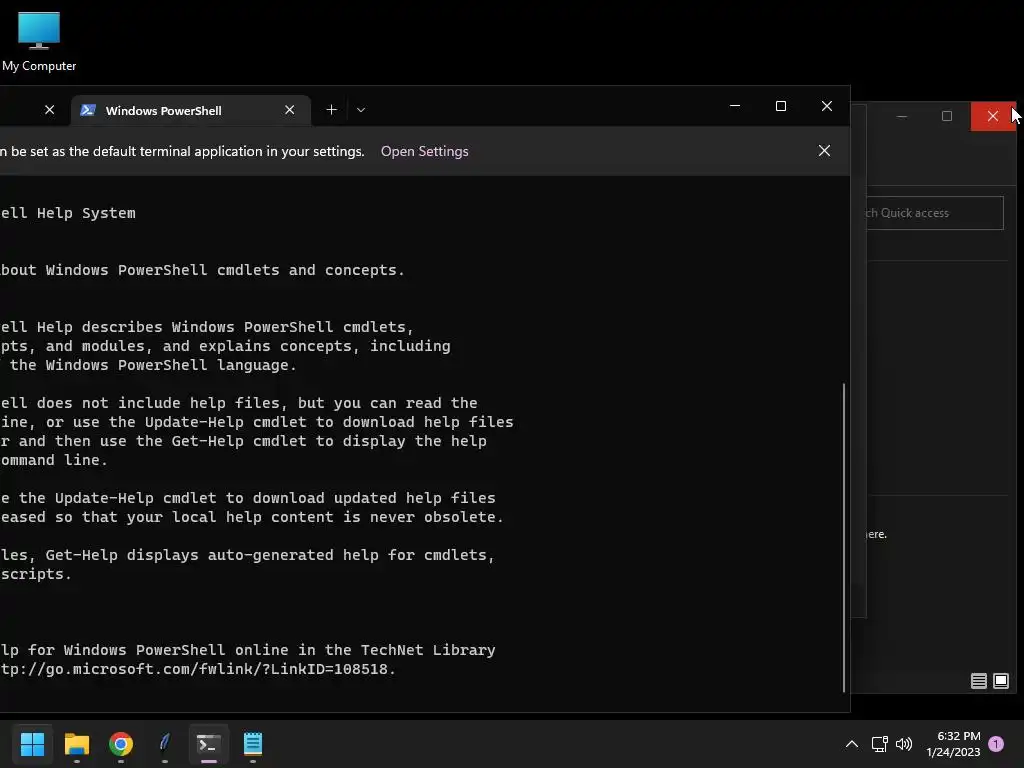Image resolution: width=1024 pixels, height=768 pixels.
Task: Click the line ending 'auto-generated help for cmdlets,'
Action: (x=248, y=555)
